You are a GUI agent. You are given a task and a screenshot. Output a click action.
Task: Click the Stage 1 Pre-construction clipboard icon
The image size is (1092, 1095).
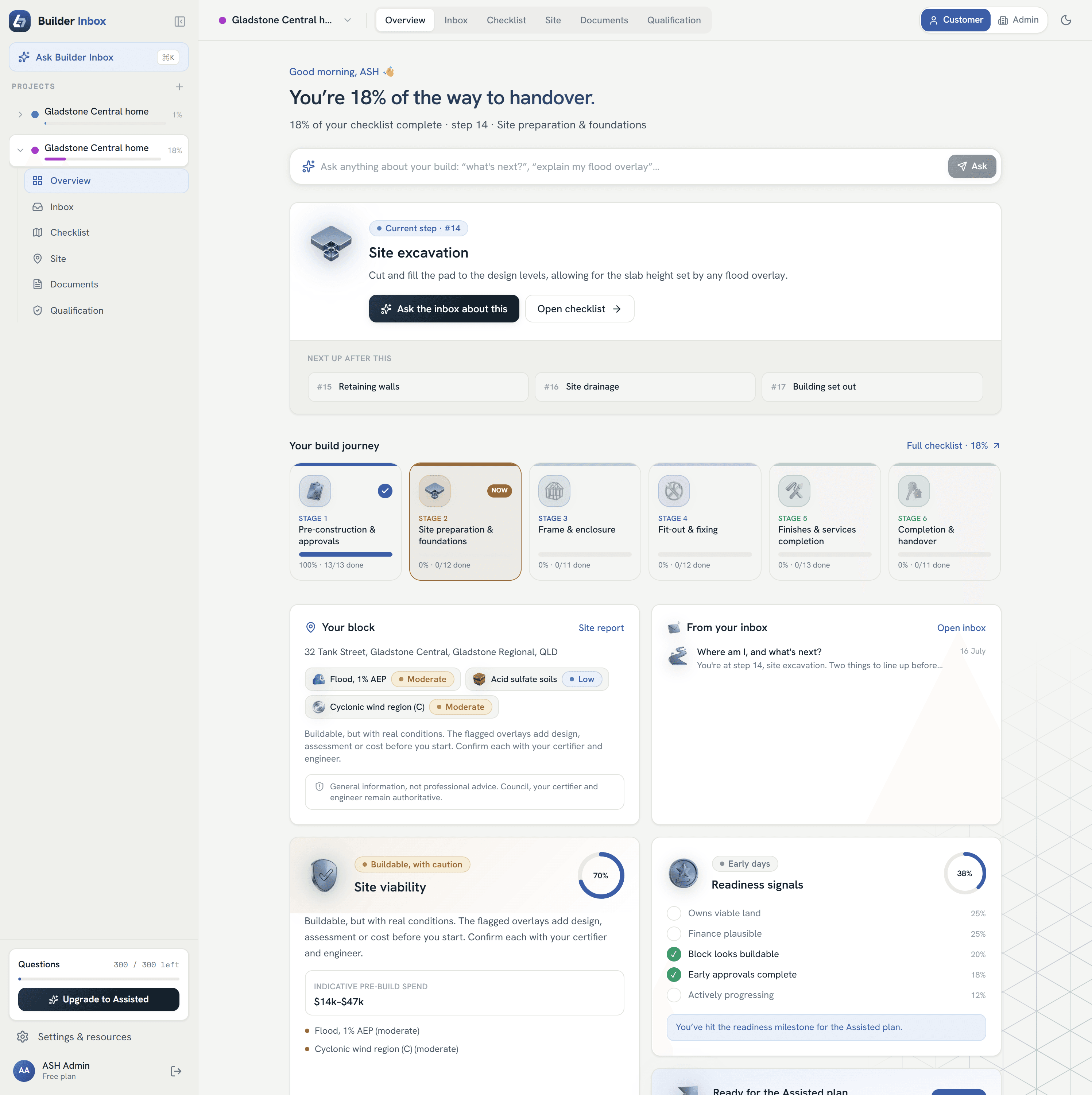tap(315, 491)
